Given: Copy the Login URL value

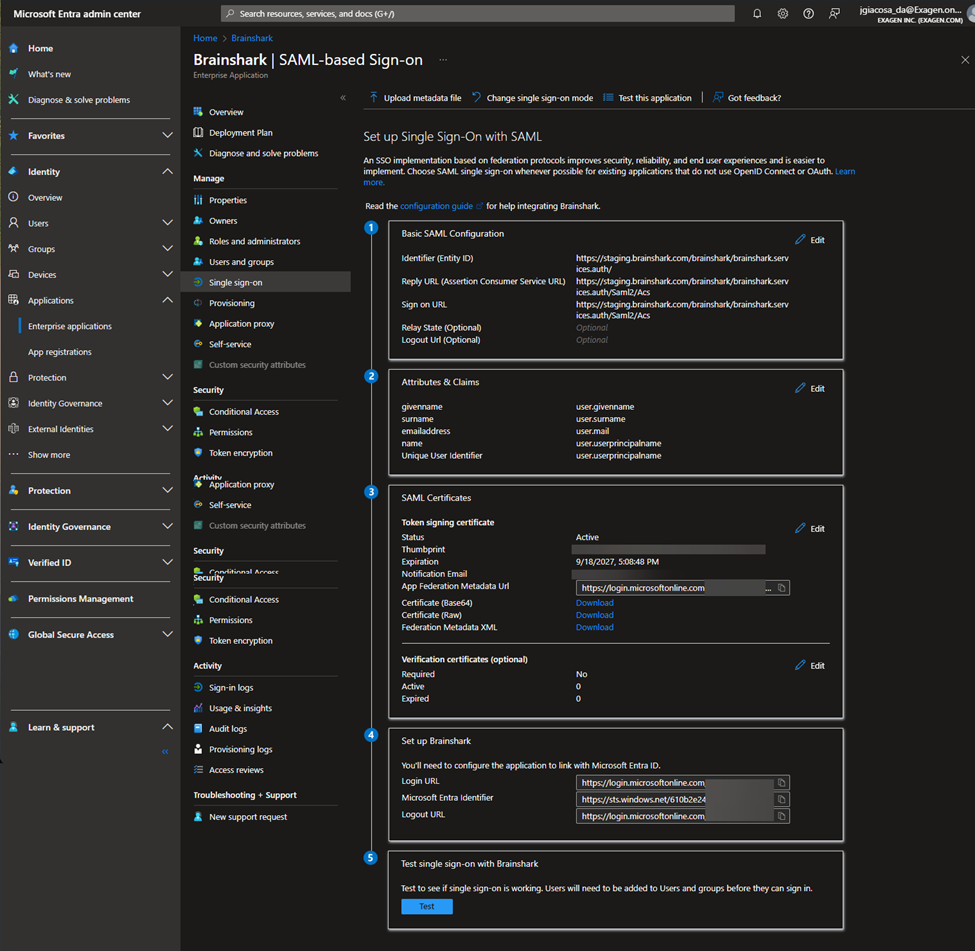Looking at the screenshot, I should (x=781, y=783).
